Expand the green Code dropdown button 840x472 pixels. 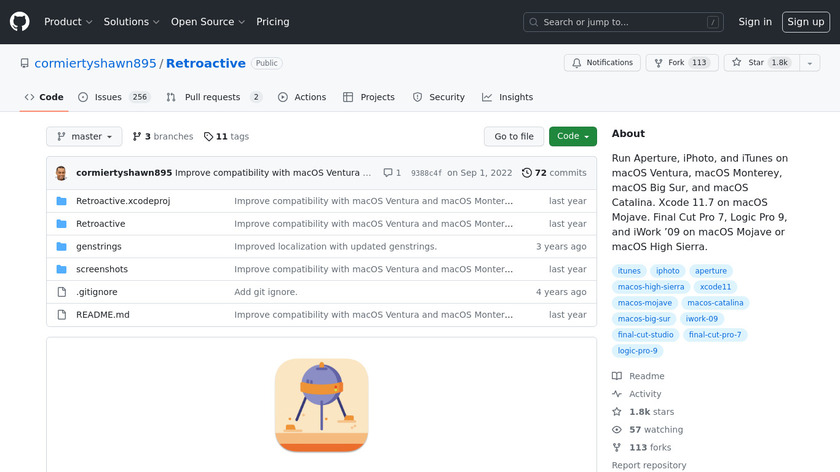(x=572, y=137)
